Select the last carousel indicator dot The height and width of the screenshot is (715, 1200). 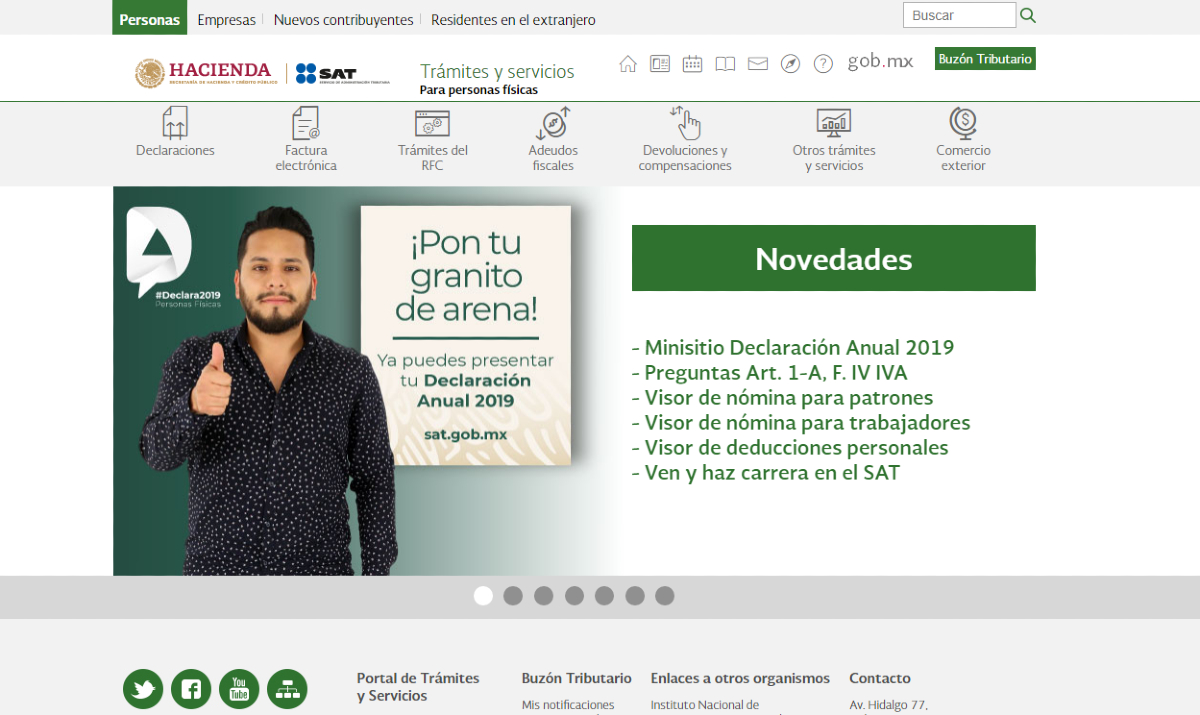tap(664, 595)
